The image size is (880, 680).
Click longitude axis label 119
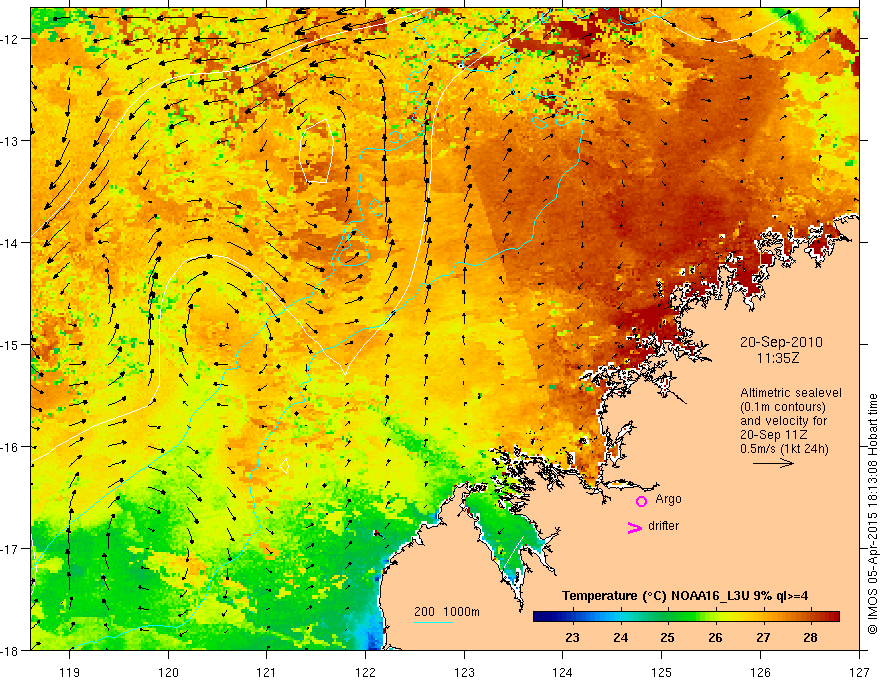tap(70, 672)
